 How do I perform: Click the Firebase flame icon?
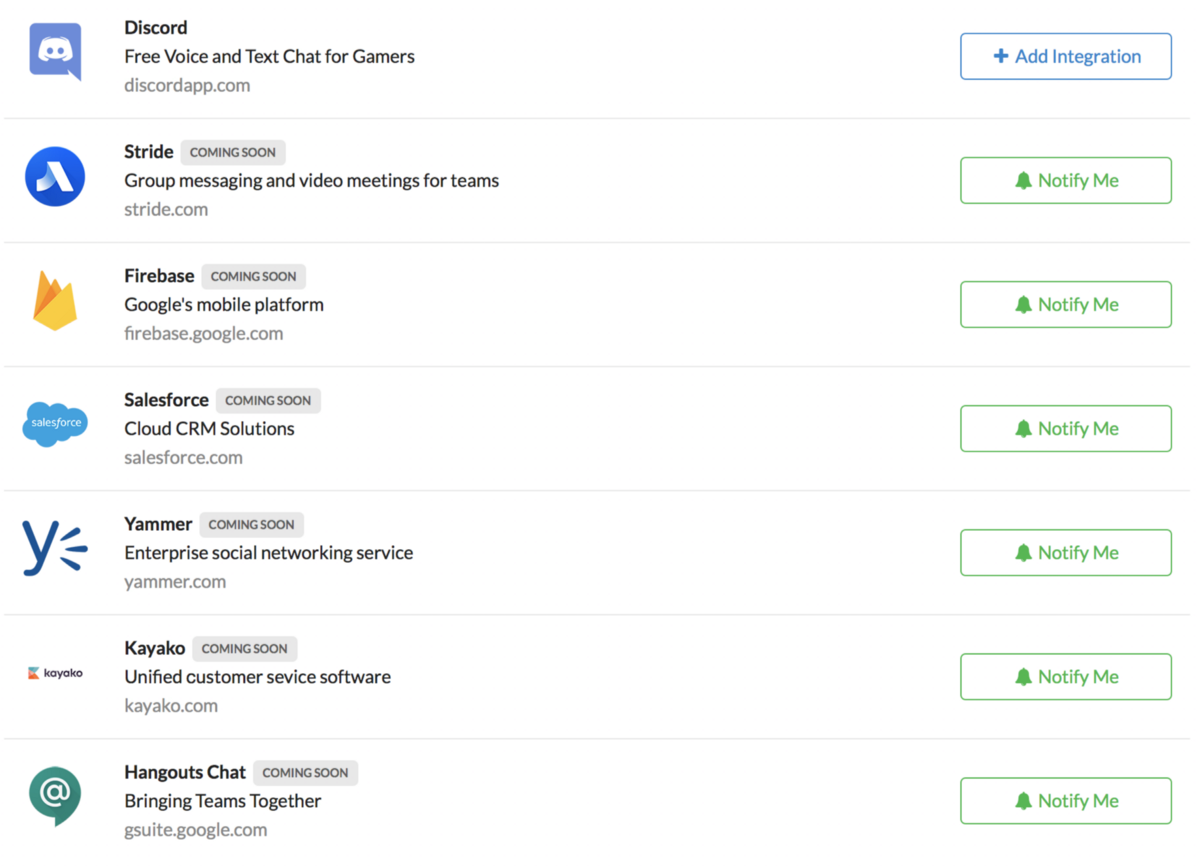click(x=55, y=300)
